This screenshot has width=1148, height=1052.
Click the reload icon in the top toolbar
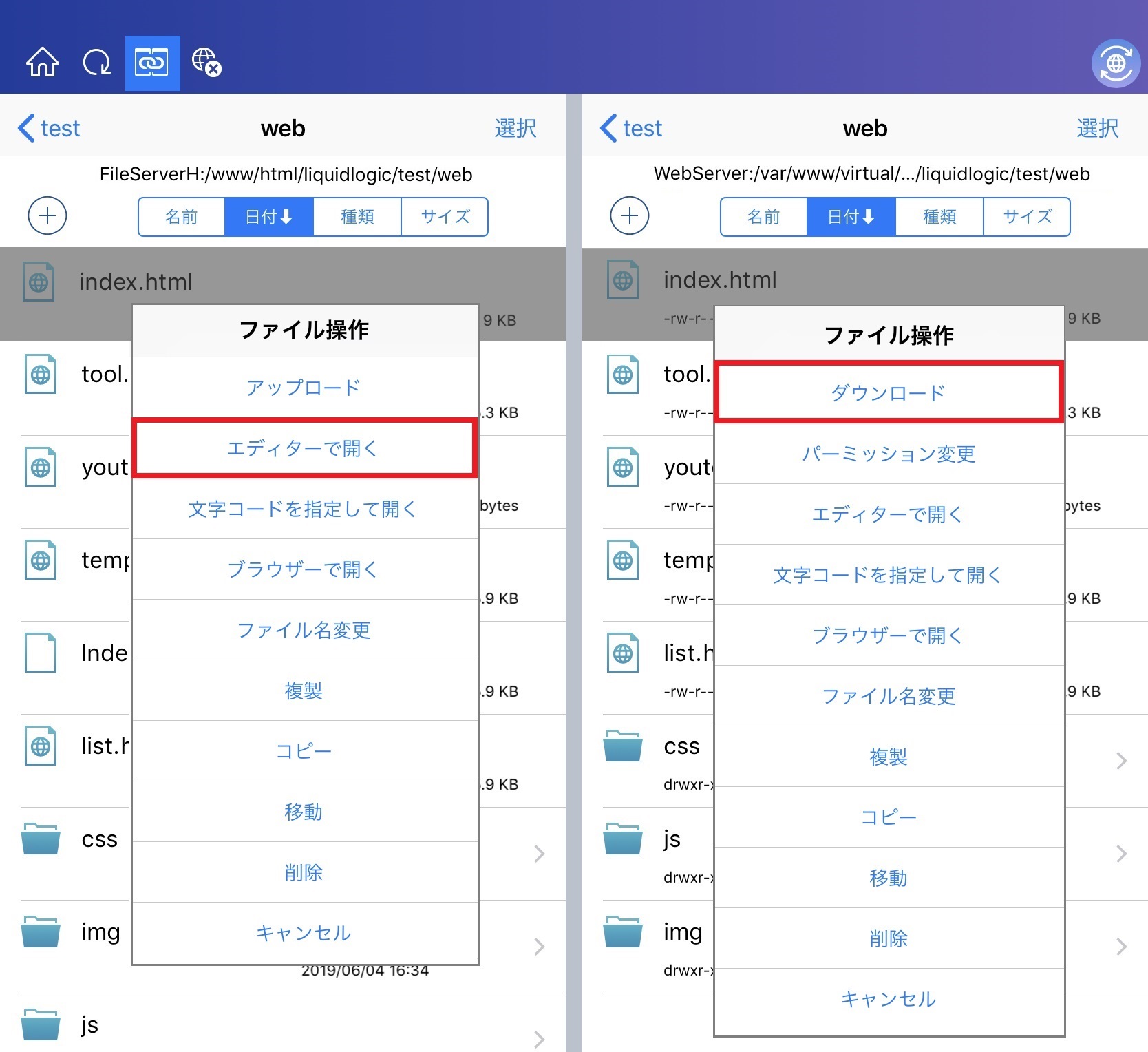tap(96, 62)
